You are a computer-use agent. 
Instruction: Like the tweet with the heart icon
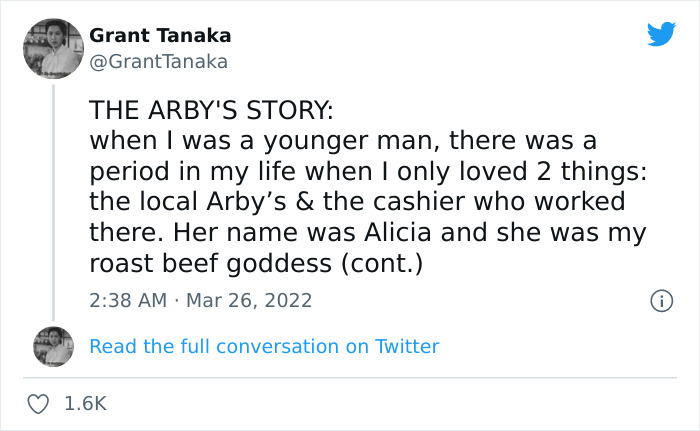tap(40, 403)
